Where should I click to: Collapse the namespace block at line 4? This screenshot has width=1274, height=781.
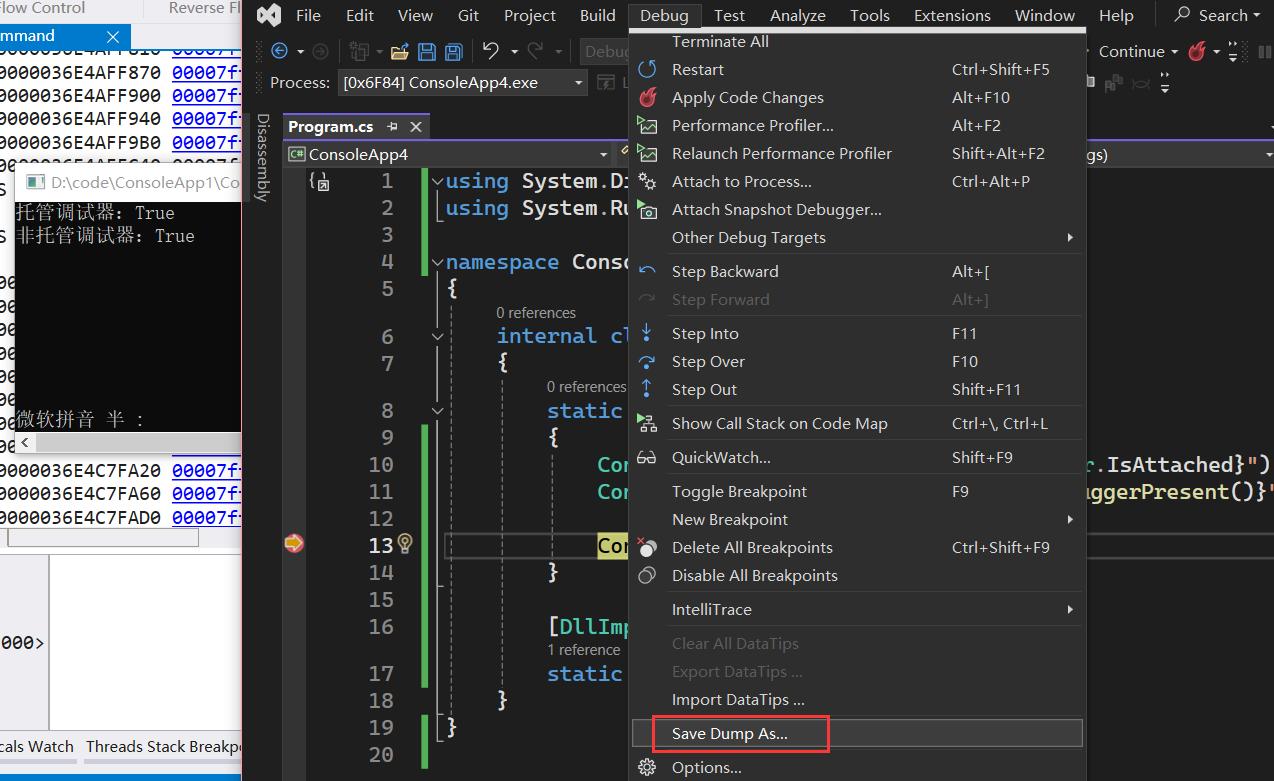437,262
